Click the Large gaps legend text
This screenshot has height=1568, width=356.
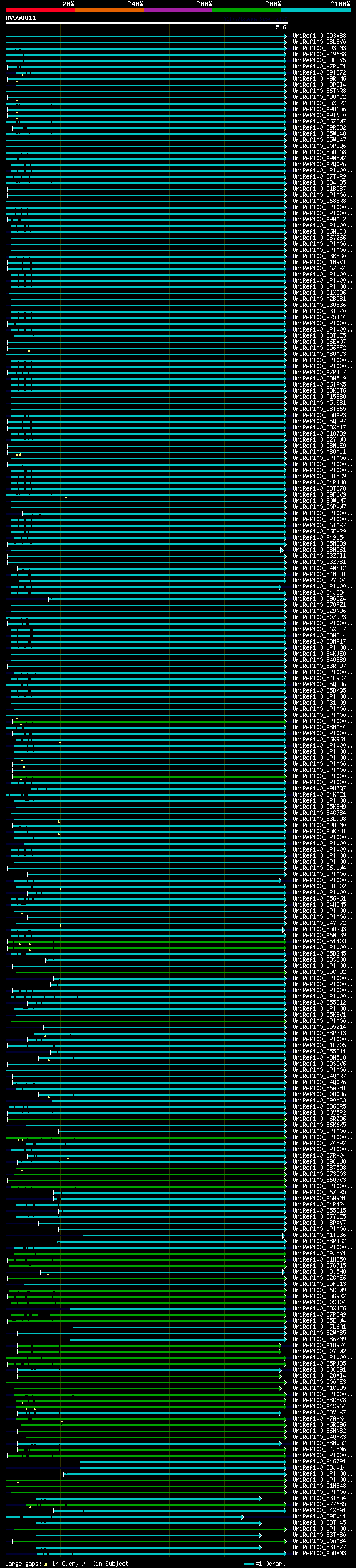click(23, 1564)
